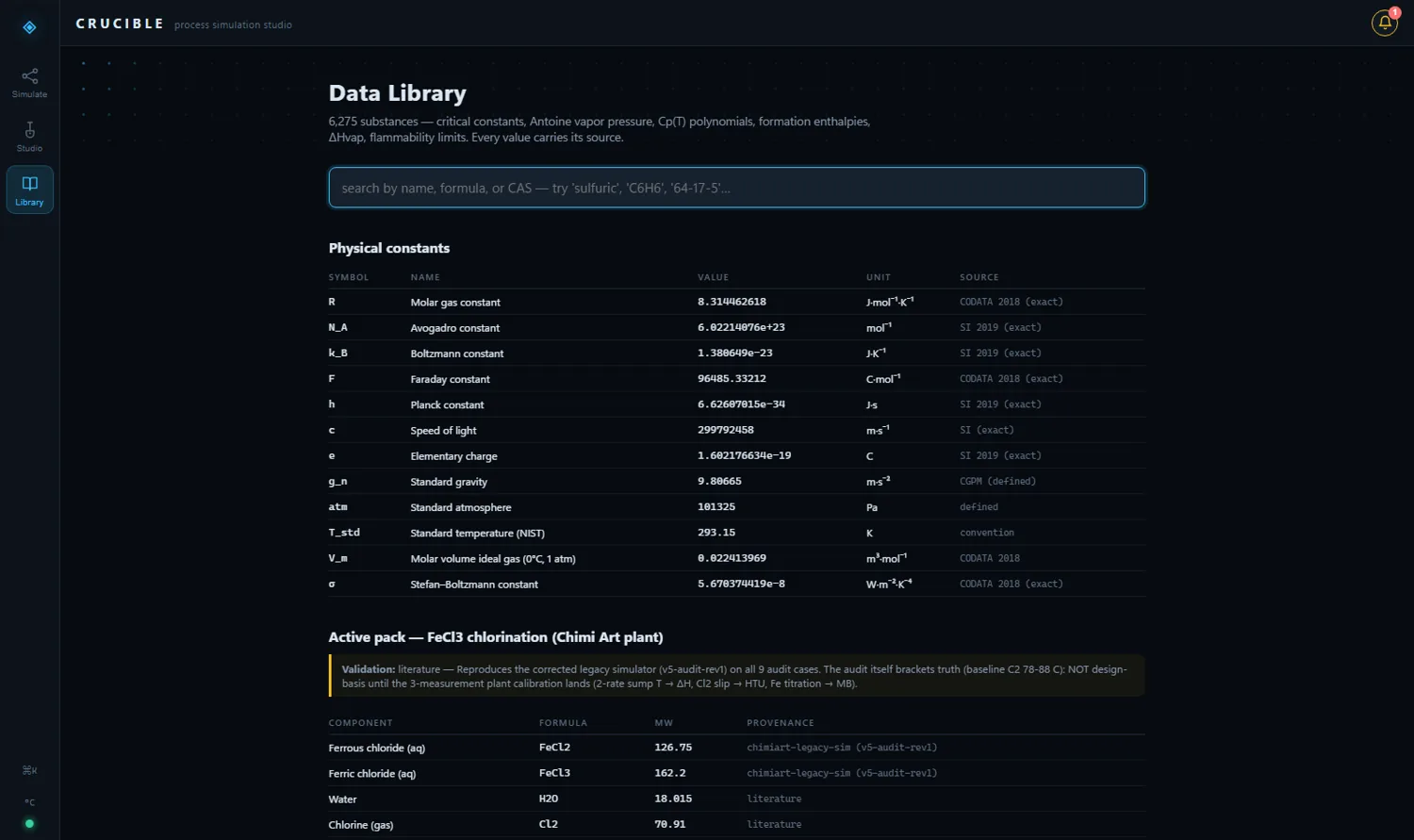
Task: Click the value 299792458
Action: 725,430
